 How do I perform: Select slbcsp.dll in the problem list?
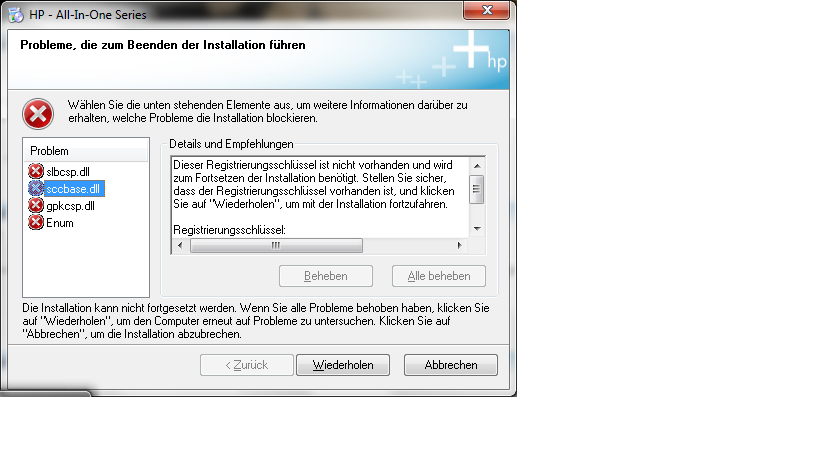click(x=68, y=171)
